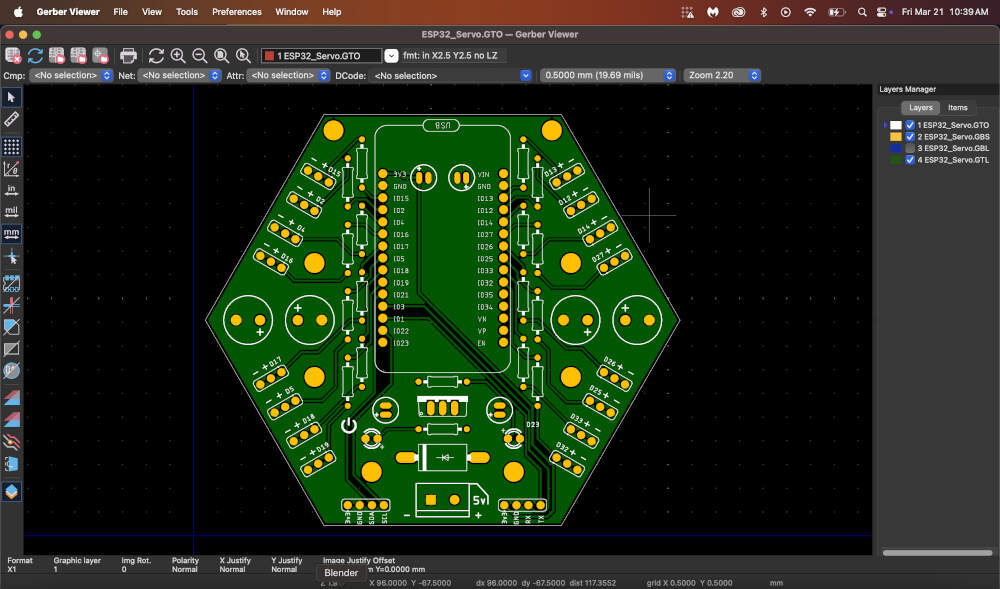Open the Window menu
The image size is (1000, 589).
point(291,11)
